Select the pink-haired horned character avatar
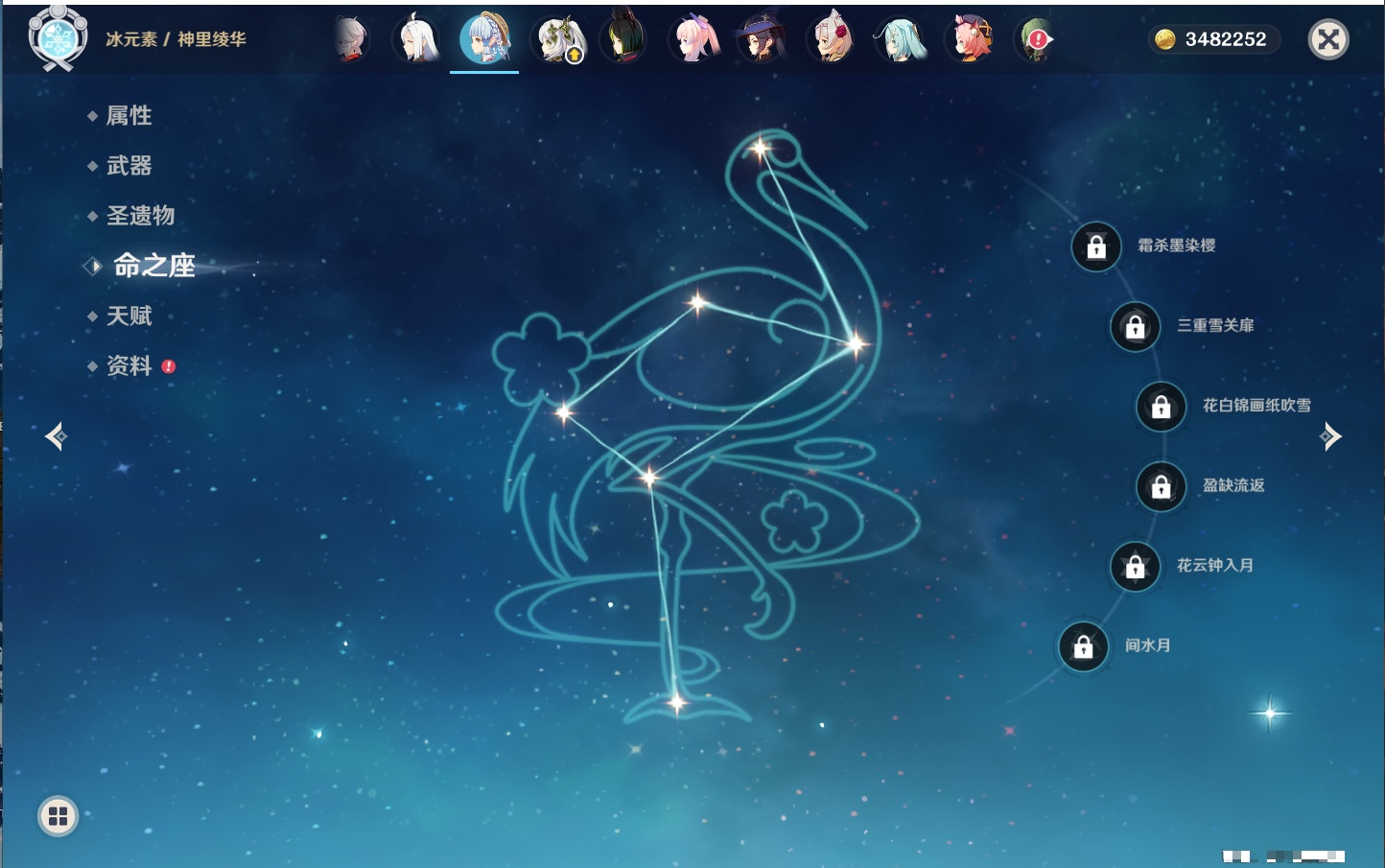 tap(970, 39)
